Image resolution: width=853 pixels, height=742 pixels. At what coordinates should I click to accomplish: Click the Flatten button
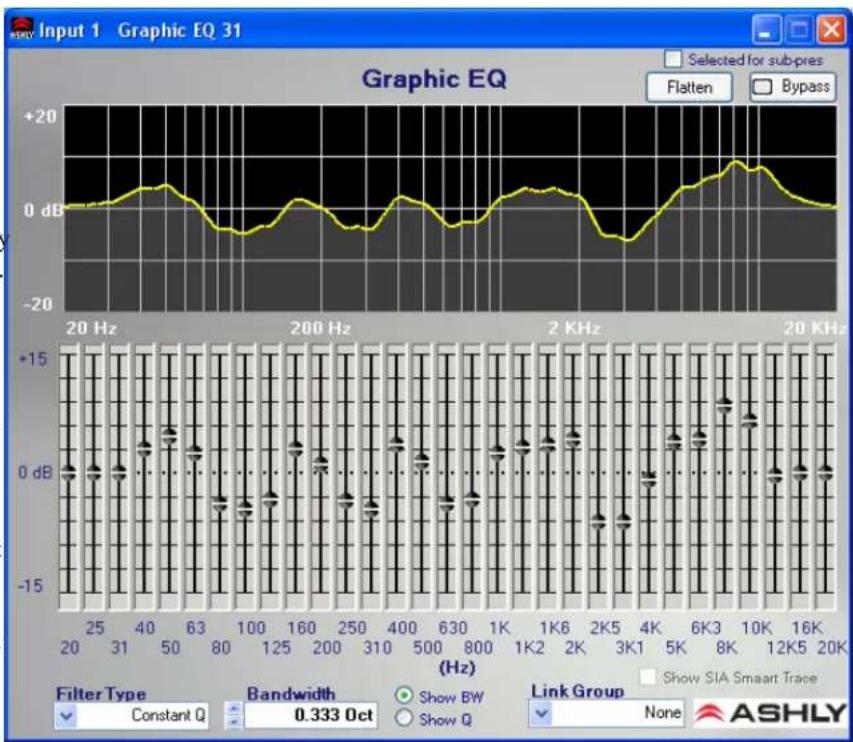click(x=689, y=88)
